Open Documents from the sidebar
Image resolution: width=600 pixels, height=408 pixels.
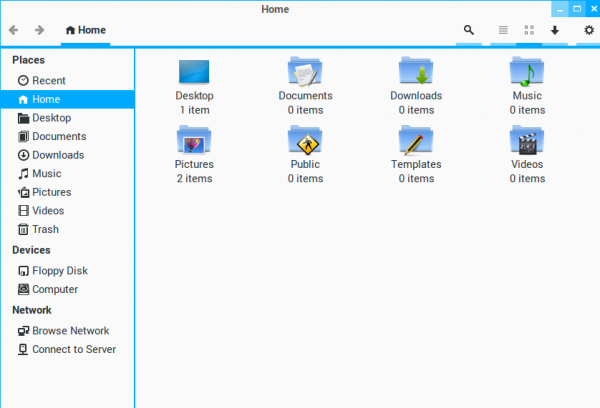coord(67,136)
